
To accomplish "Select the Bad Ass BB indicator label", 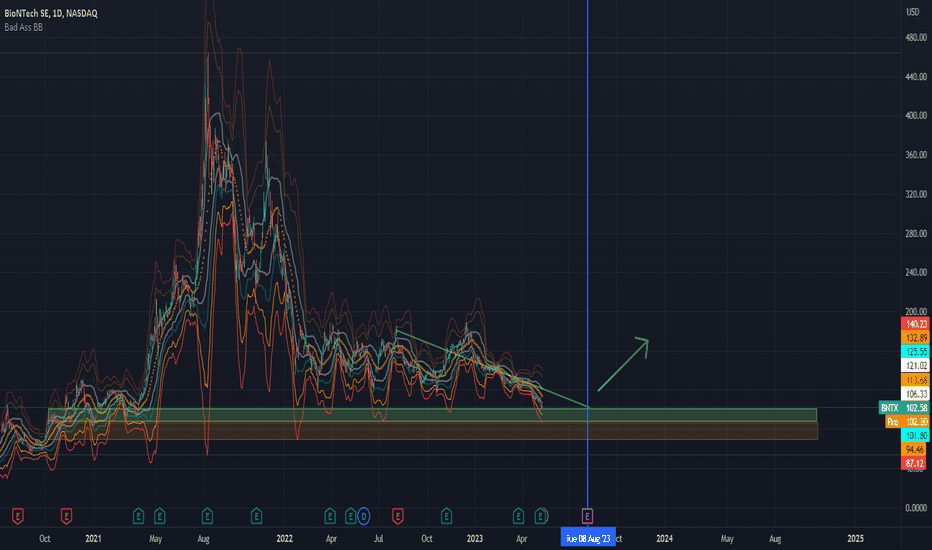I will click(x=24, y=27).
